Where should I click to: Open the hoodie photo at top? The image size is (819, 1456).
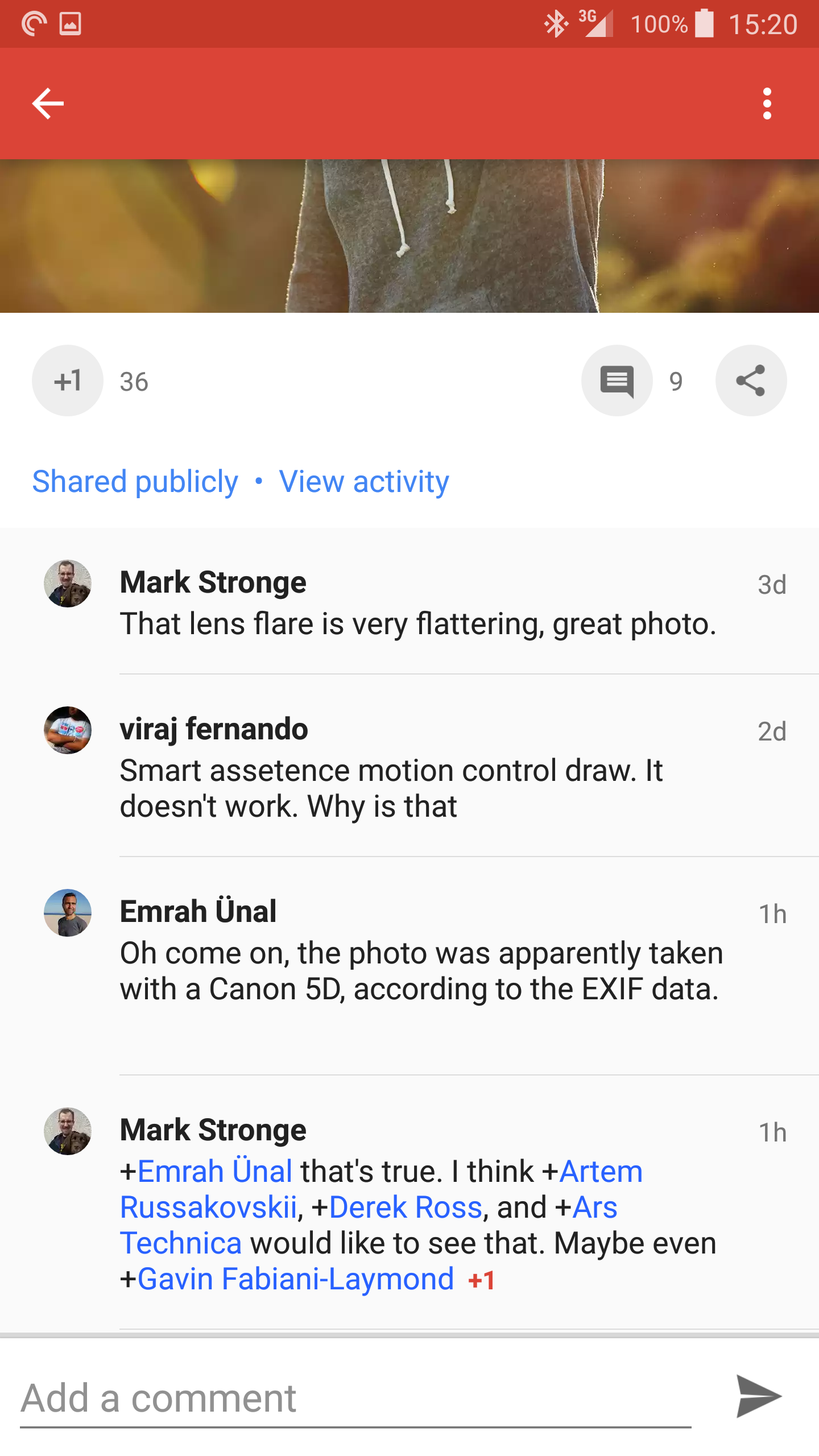point(409,235)
